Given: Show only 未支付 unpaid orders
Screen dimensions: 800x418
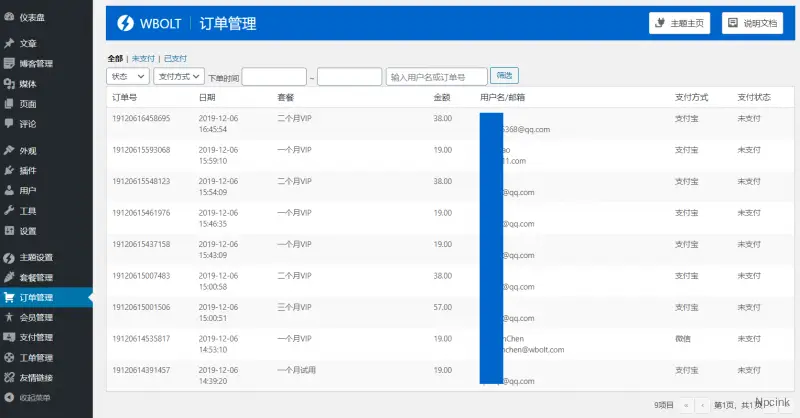Looking at the screenshot, I should [x=144, y=59].
